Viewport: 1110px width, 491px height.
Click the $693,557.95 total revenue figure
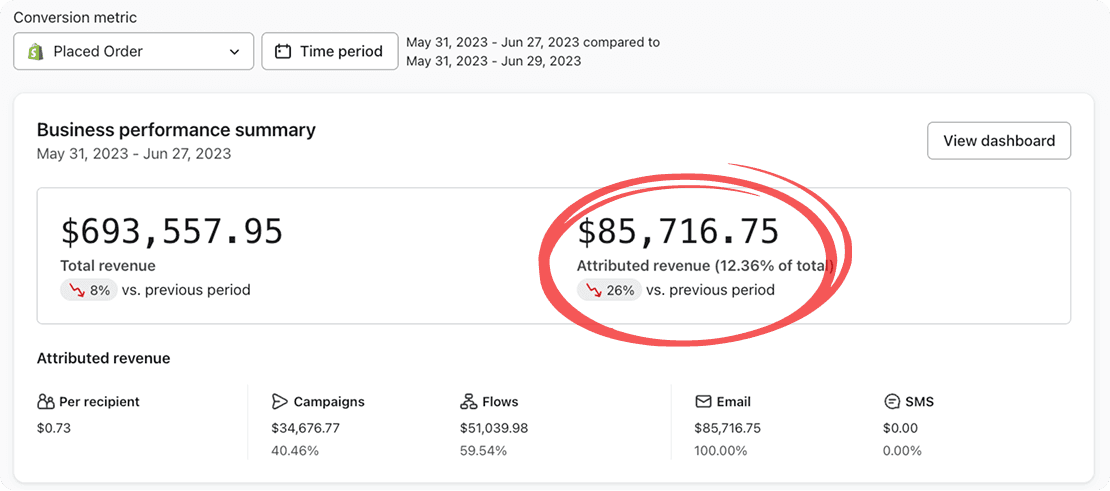click(x=172, y=231)
